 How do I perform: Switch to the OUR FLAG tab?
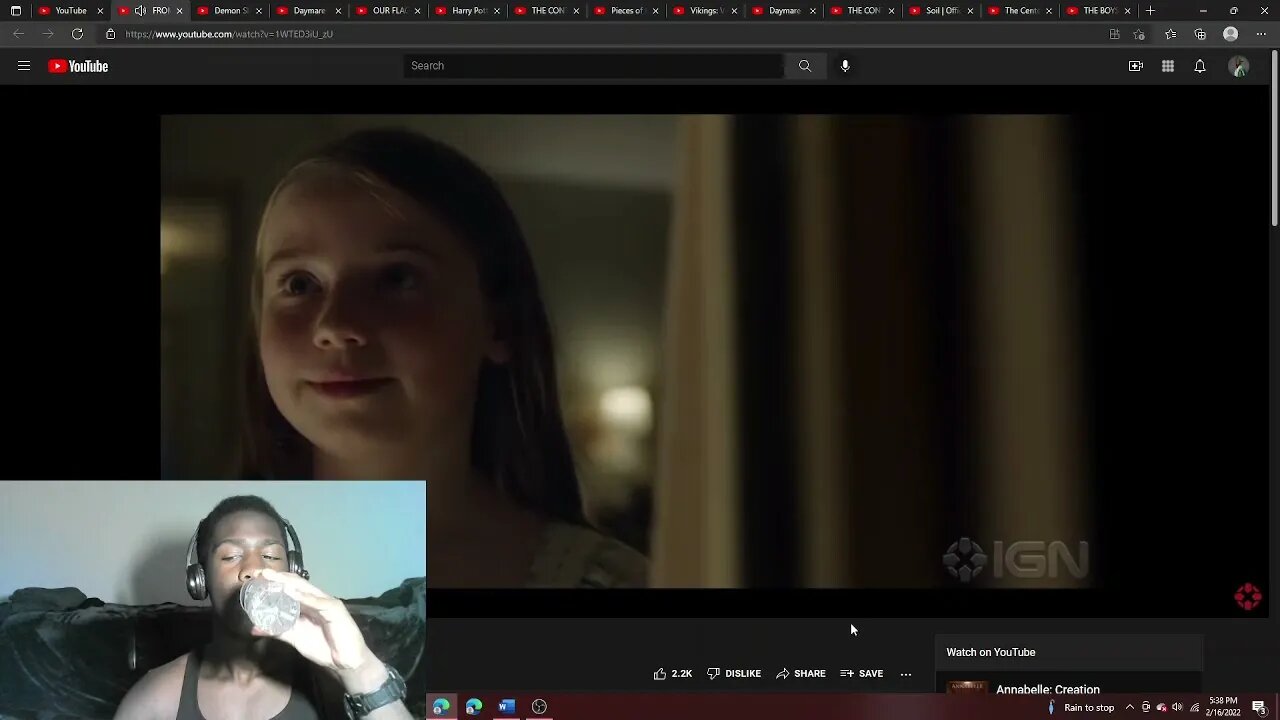[389, 11]
